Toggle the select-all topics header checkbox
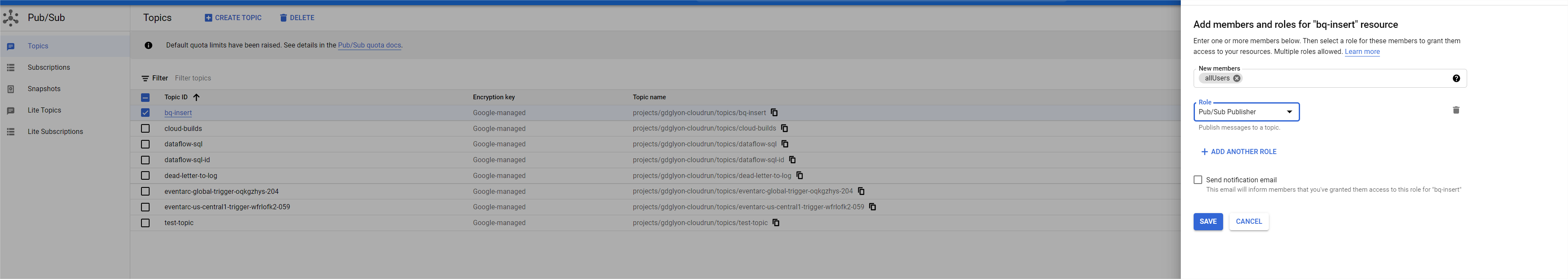1568x279 pixels. pos(145,98)
